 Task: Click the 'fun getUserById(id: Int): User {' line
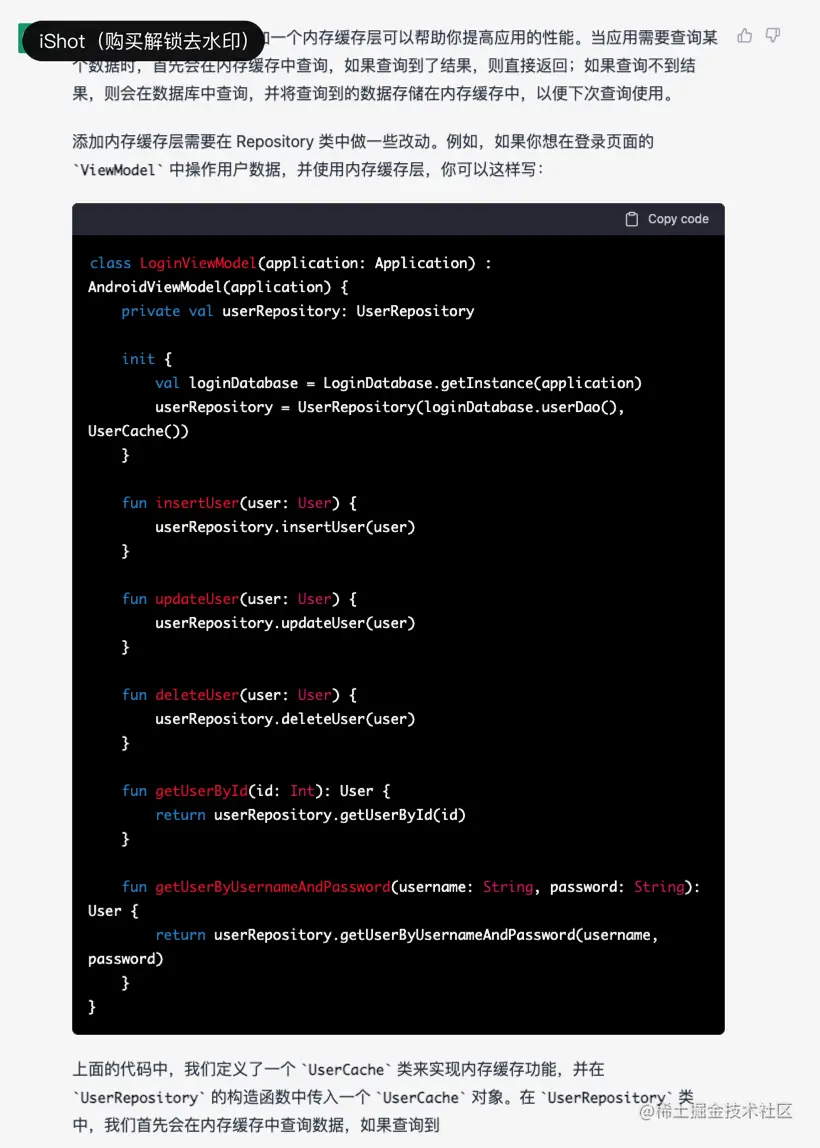256,791
